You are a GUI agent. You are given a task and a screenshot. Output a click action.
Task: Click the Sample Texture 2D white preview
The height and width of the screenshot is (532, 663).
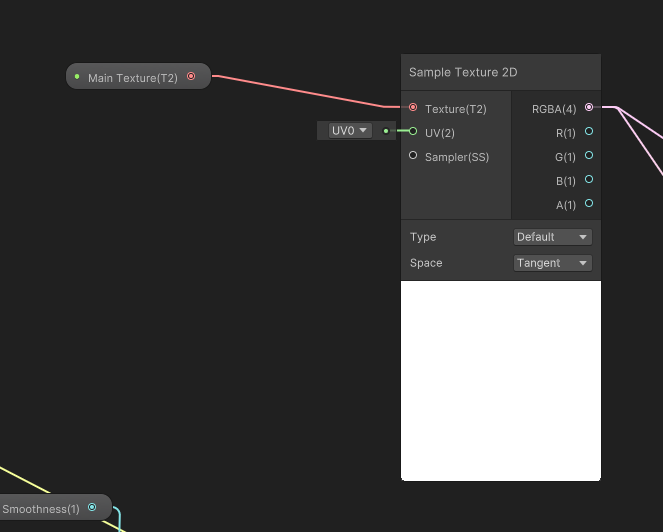[x=501, y=381]
